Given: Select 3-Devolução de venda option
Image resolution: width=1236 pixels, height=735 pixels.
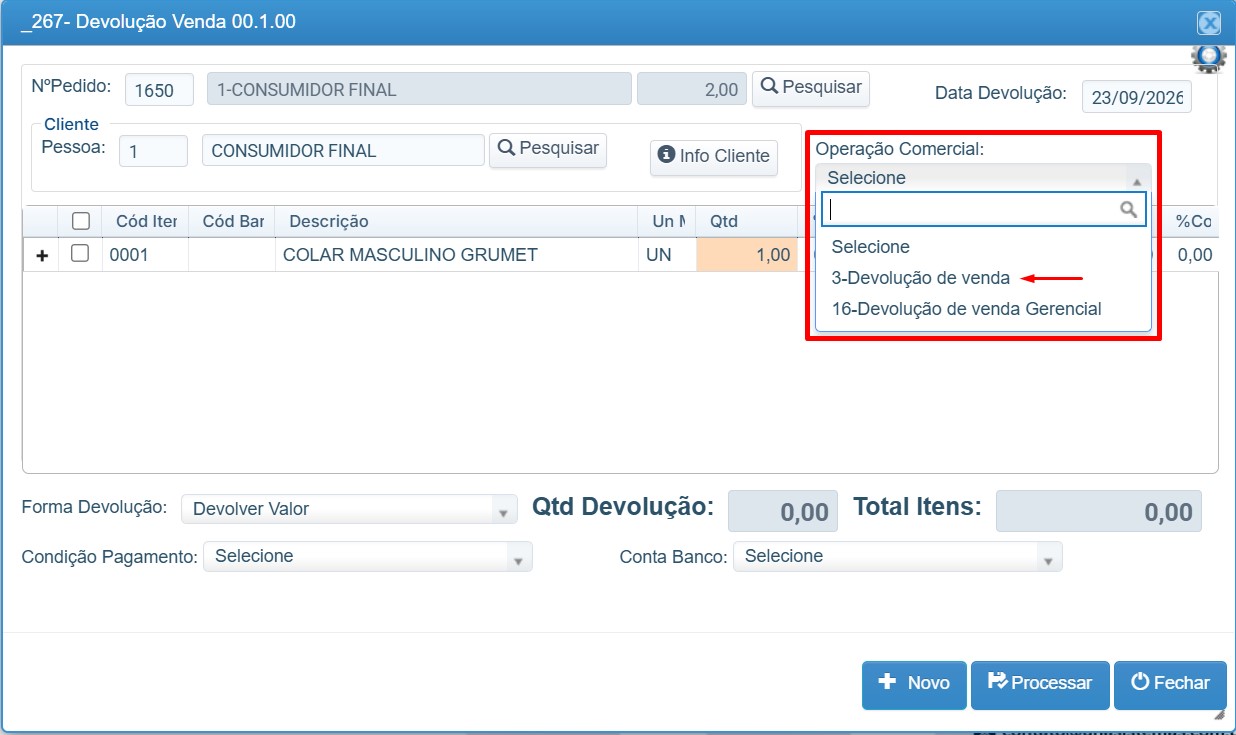Looking at the screenshot, I should (x=921, y=278).
